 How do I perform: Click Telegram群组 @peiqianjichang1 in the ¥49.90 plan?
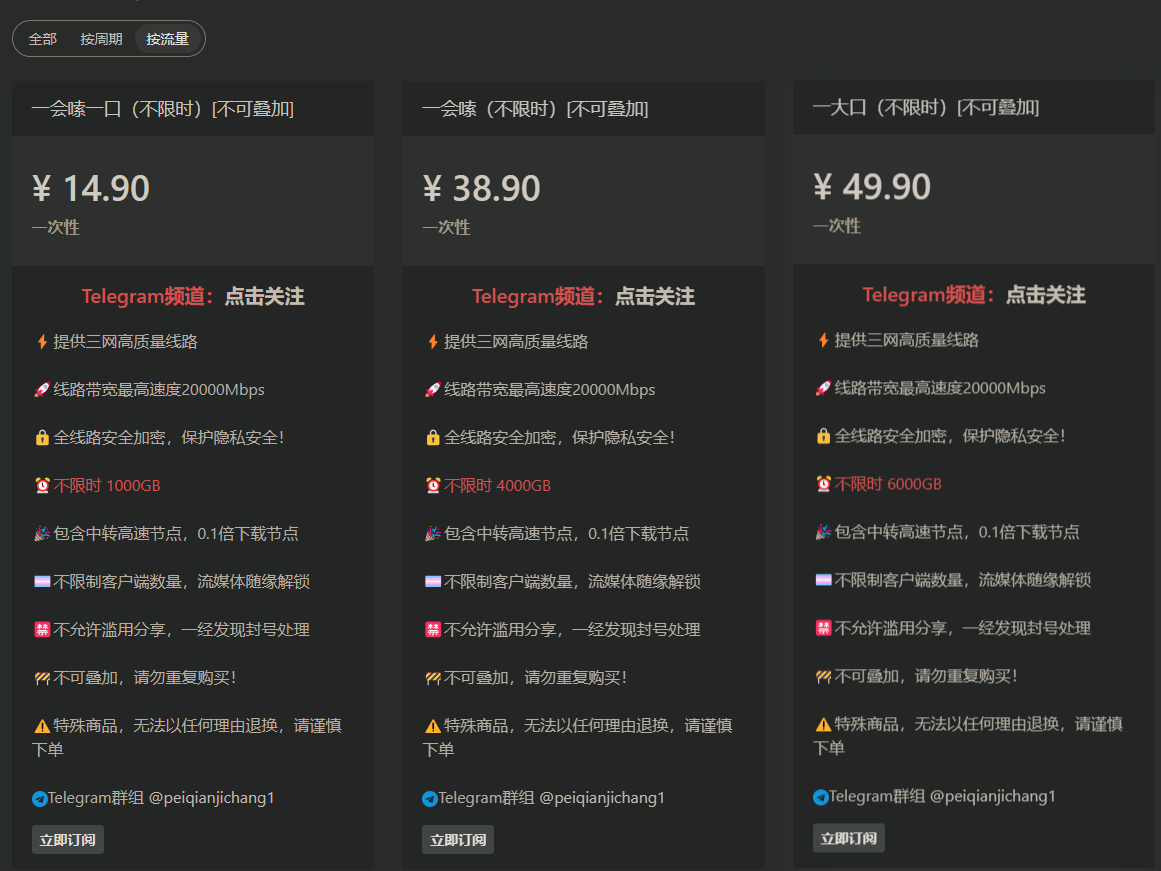tap(942, 797)
